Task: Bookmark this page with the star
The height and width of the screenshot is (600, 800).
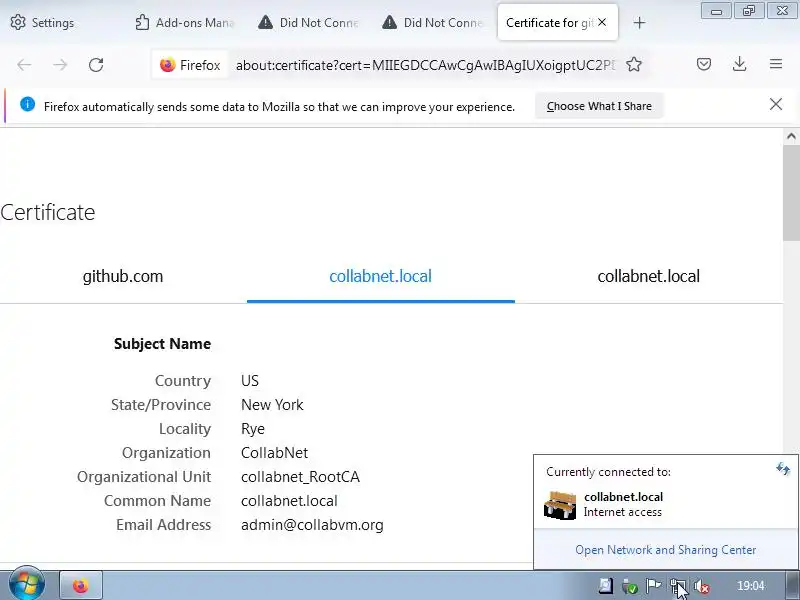Action: (x=634, y=65)
